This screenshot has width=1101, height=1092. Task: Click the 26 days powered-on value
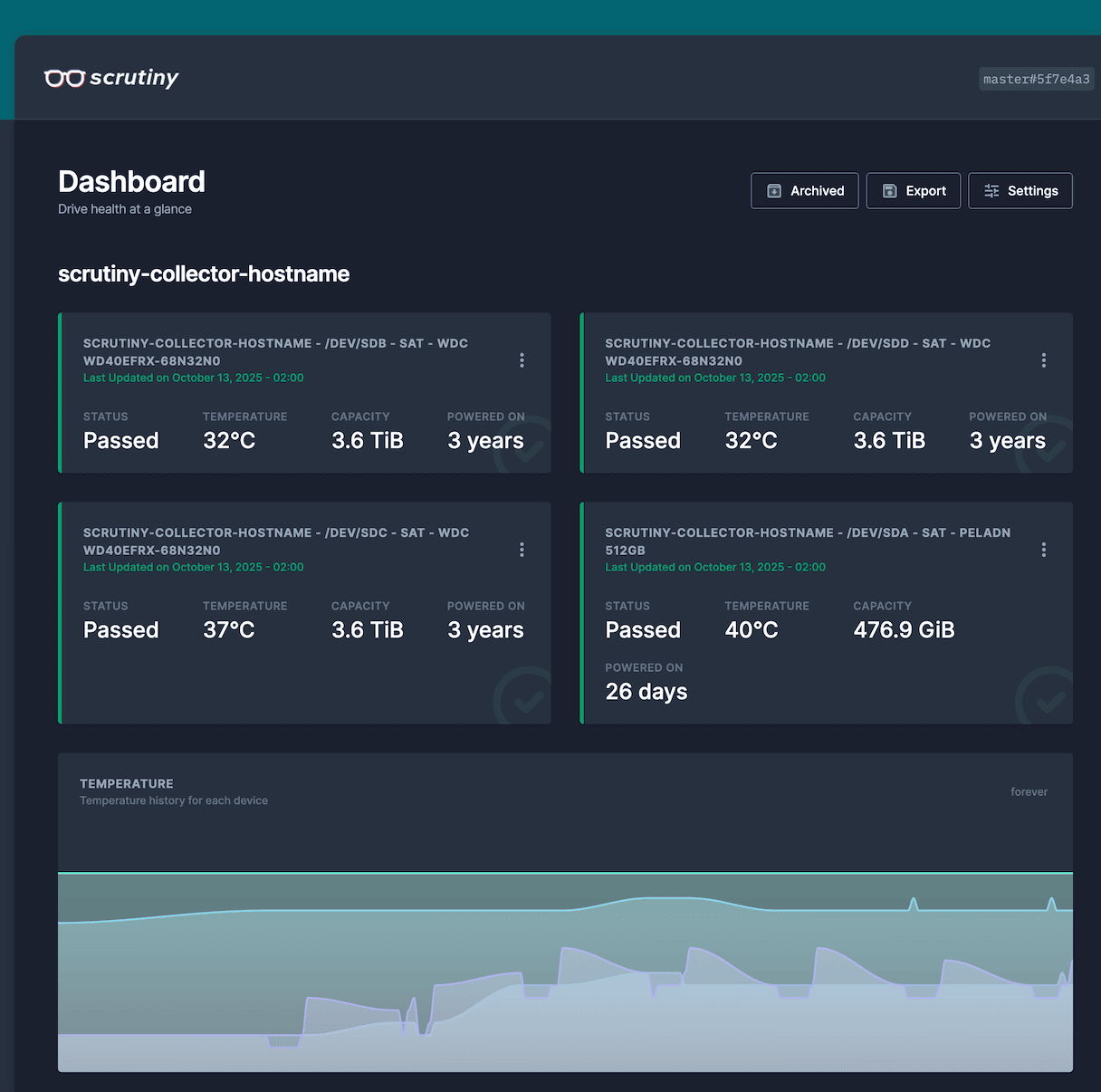click(646, 692)
